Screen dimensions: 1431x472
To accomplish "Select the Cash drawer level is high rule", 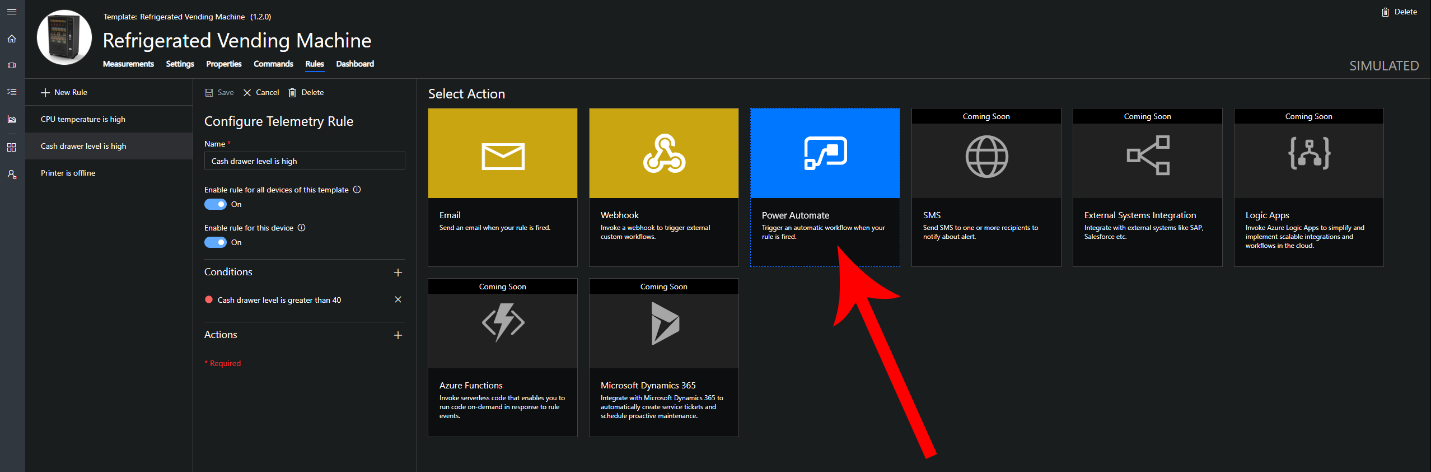I will 108,146.
